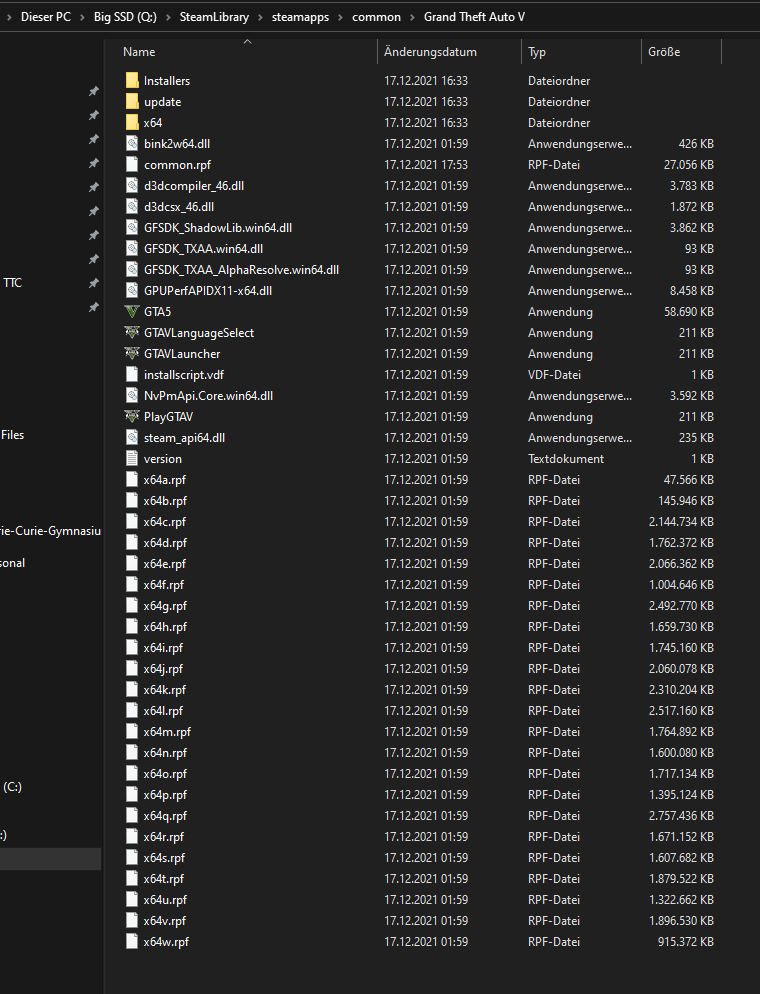Click the bink2w64.dll file icon
The image size is (760, 994).
132,144
